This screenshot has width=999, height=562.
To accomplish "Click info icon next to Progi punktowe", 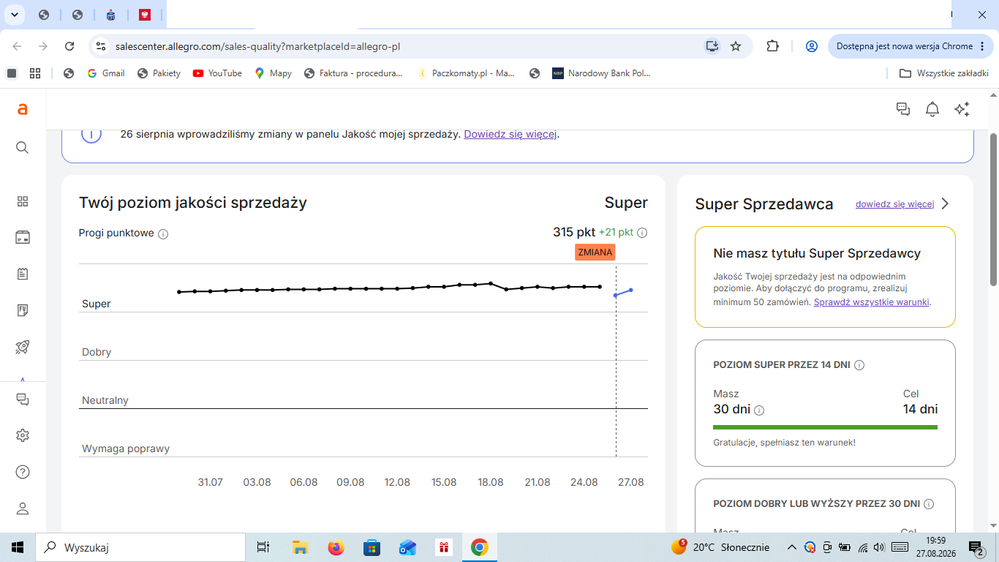I will click(x=163, y=234).
